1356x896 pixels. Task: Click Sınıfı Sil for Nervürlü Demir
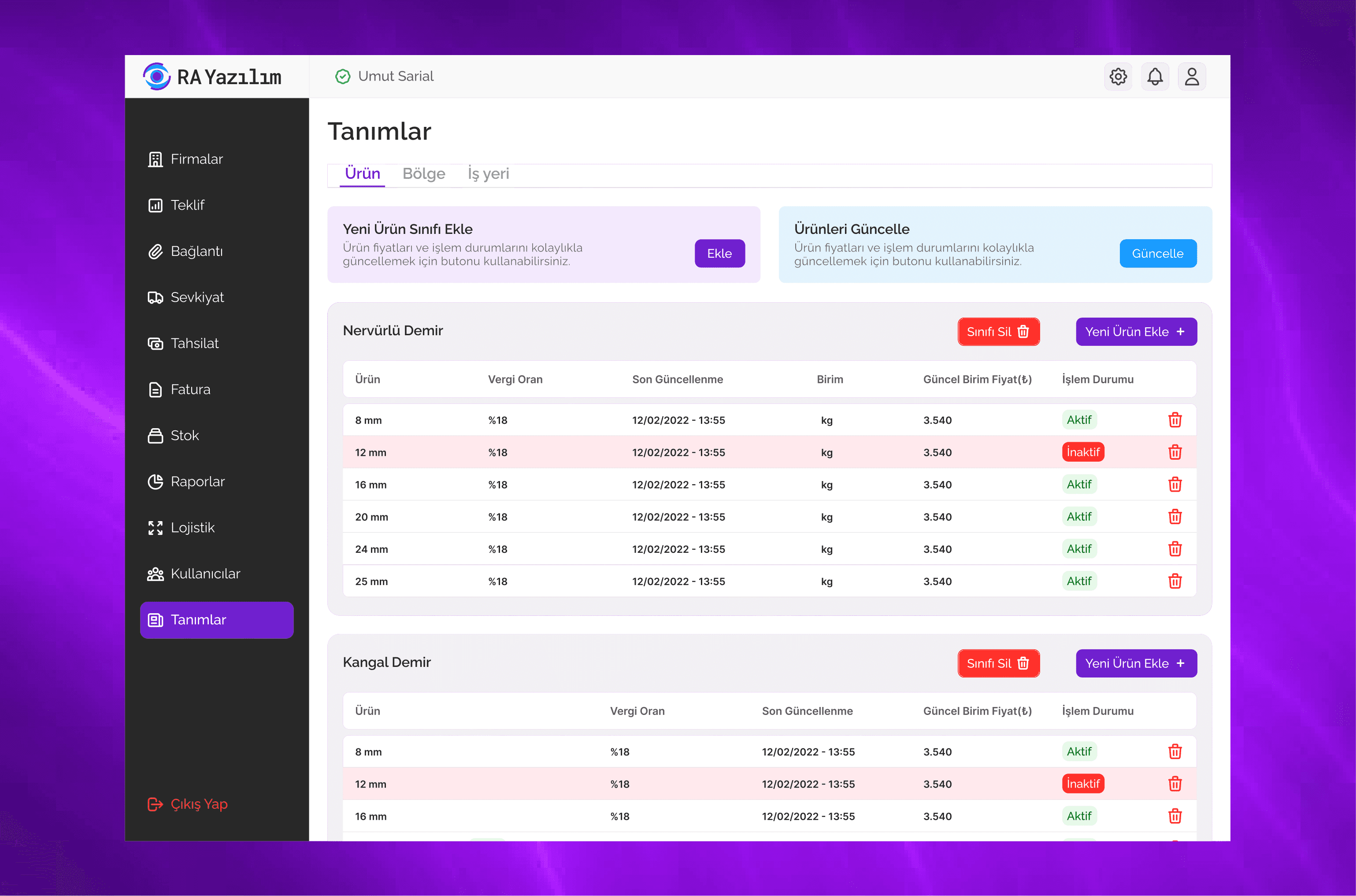(x=998, y=331)
